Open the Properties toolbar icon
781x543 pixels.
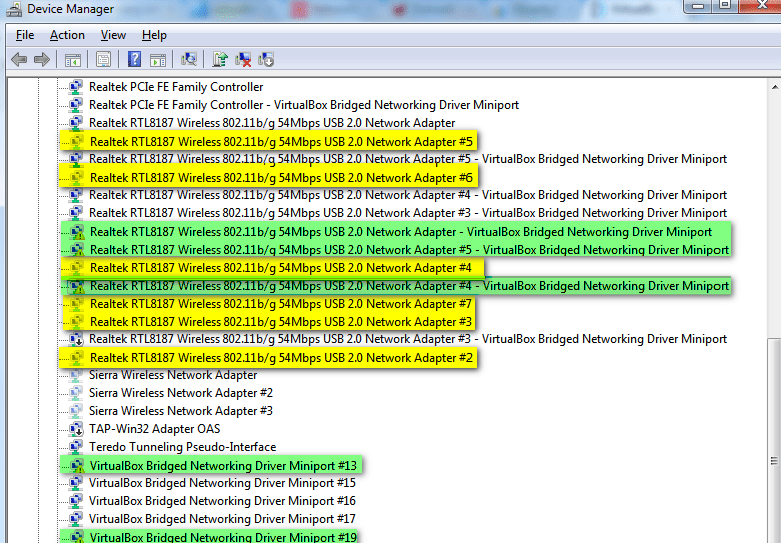pyautogui.click(x=103, y=60)
